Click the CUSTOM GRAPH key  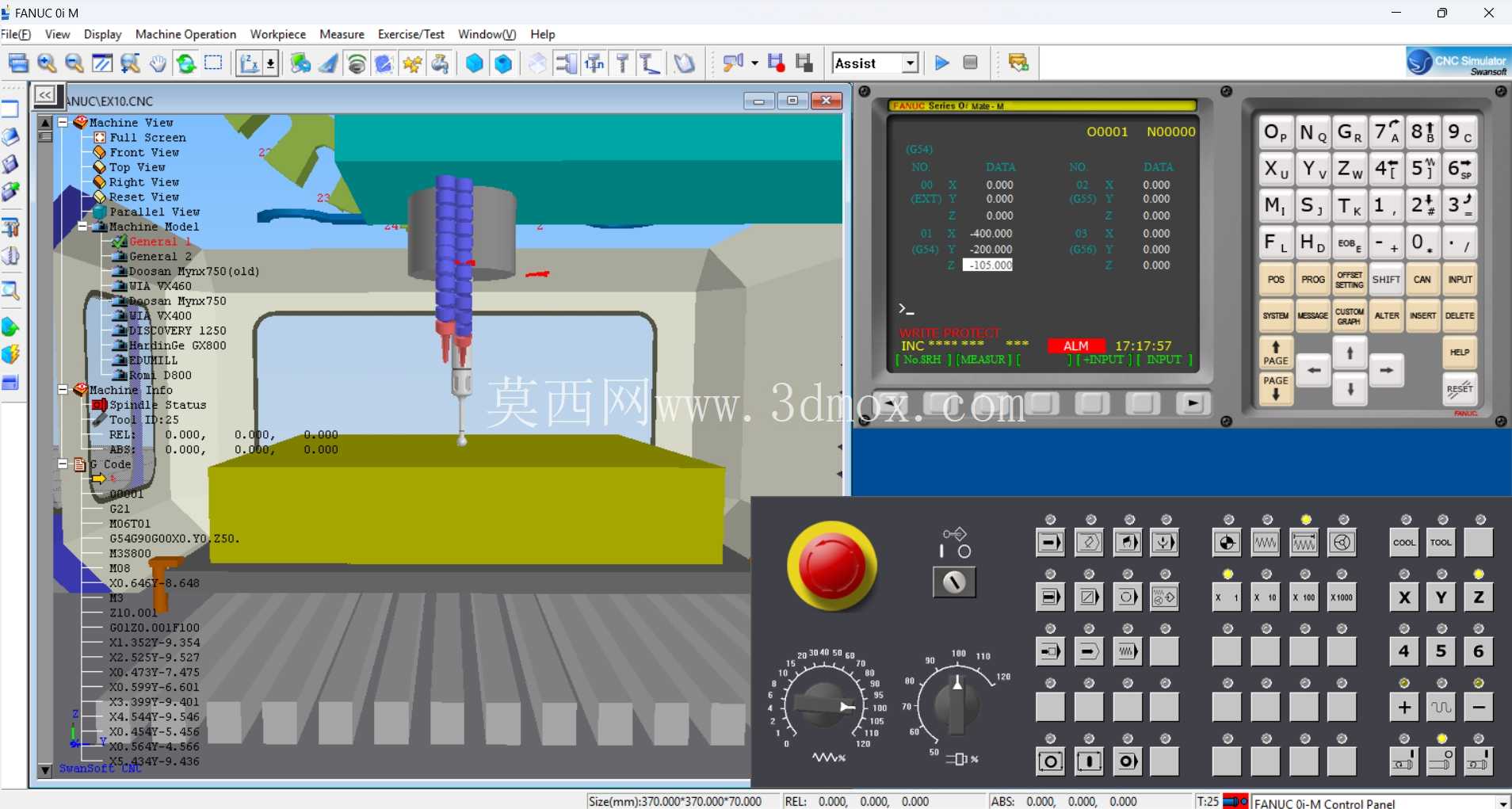(x=1350, y=316)
